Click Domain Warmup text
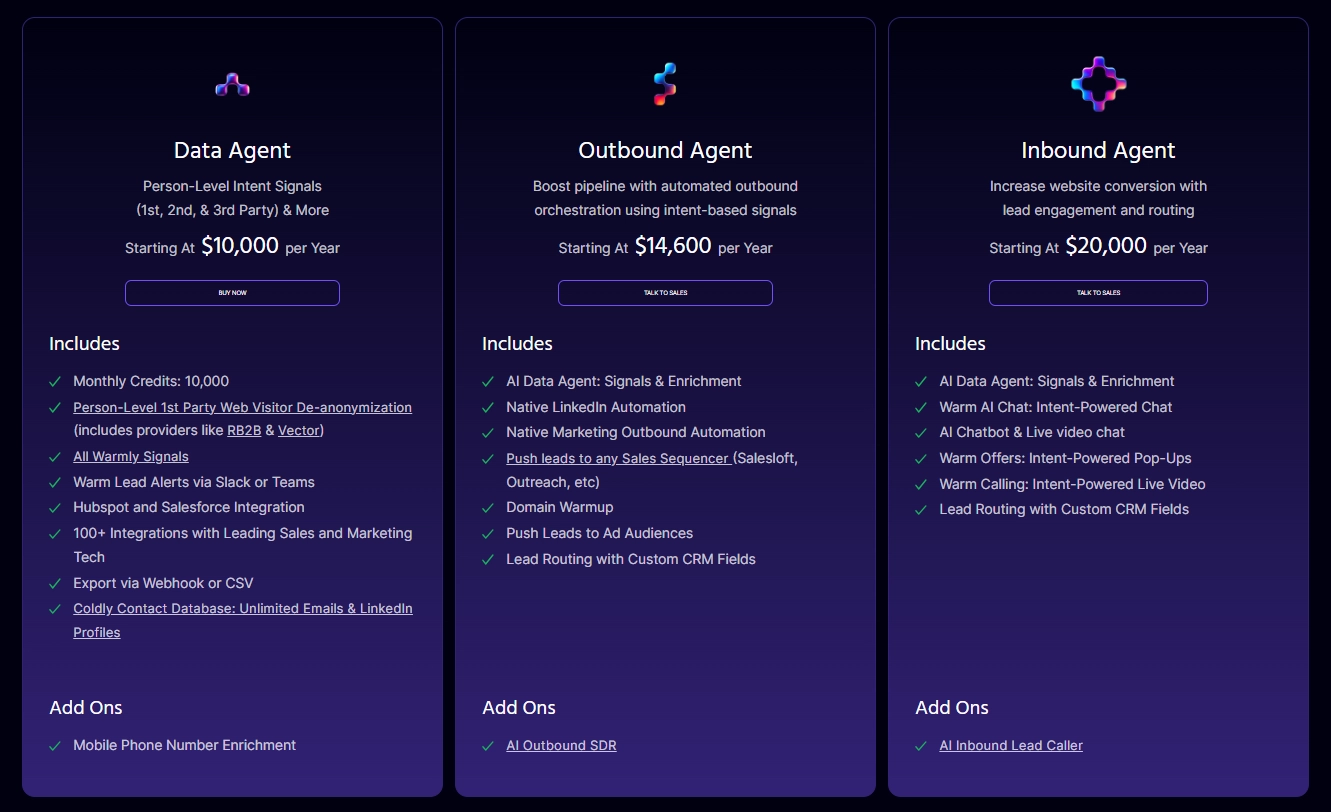The image size is (1331, 812). (x=560, y=507)
